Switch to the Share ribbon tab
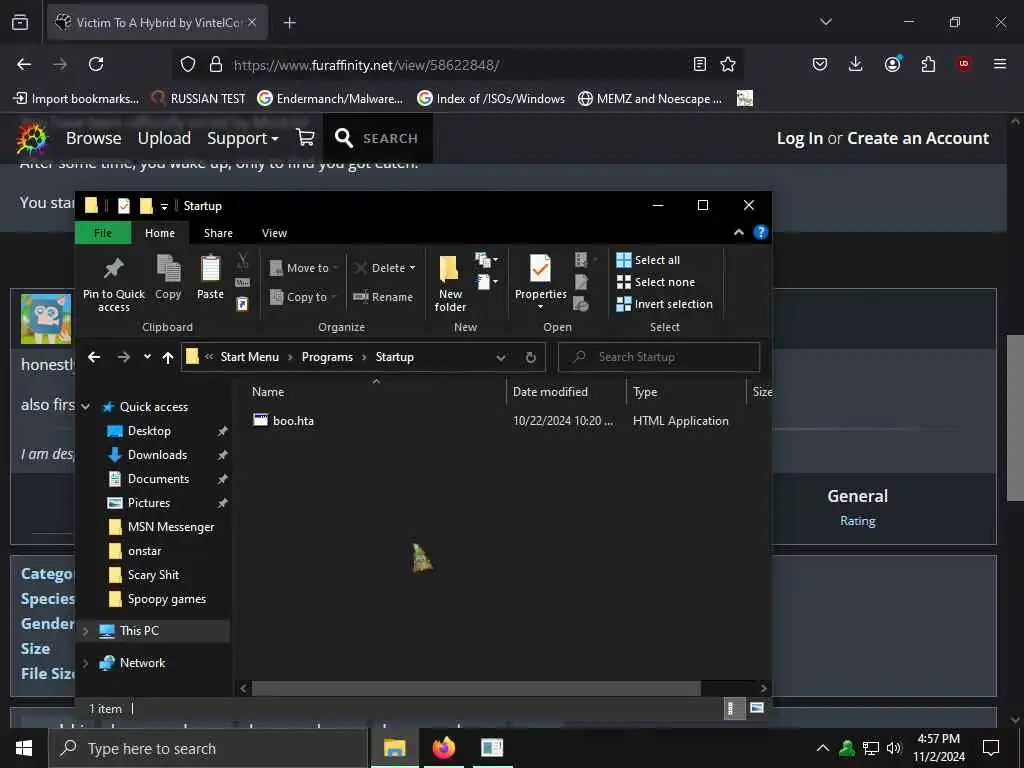This screenshot has width=1024, height=768. pyautogui.click(x=218, y=233)
